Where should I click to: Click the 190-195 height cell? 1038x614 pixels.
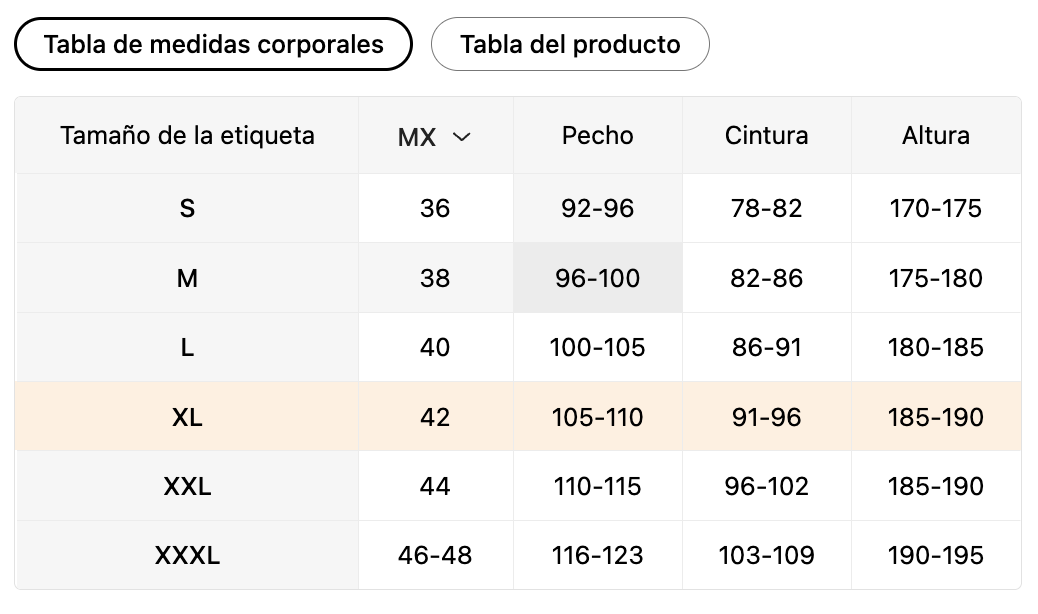tap(936, 555)
